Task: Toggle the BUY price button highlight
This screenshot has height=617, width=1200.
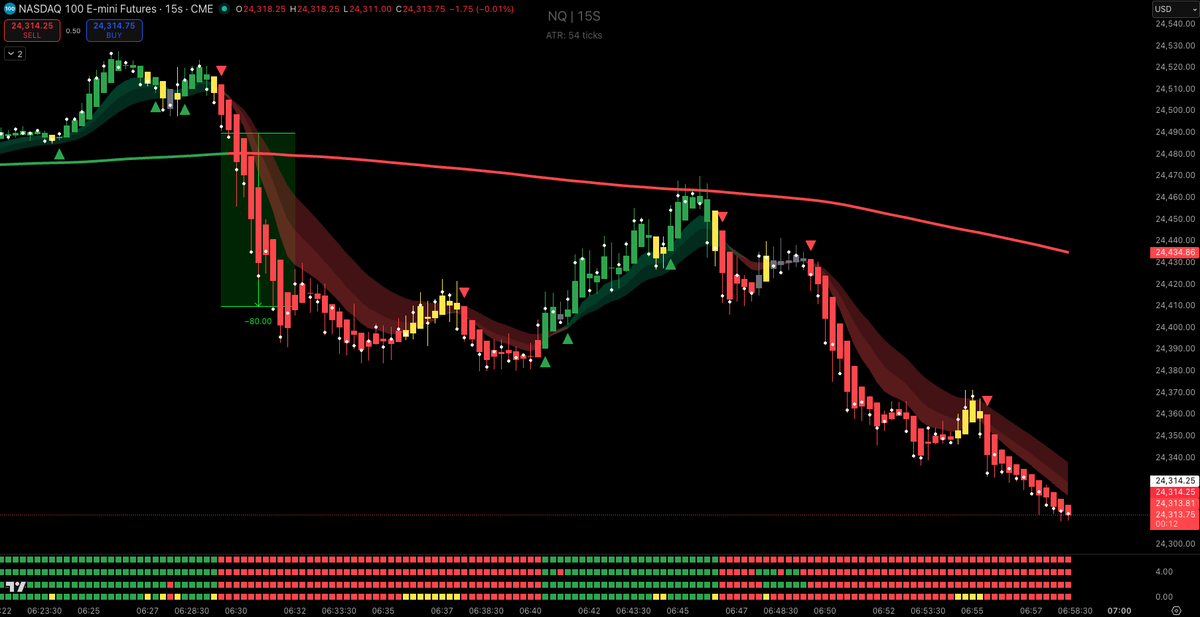Action: pos(115,30)
